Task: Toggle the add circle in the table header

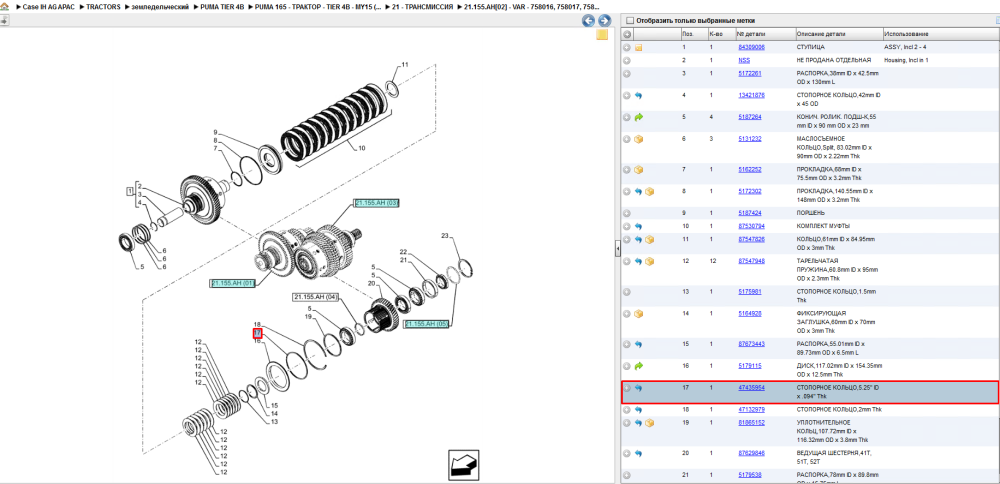Action: [627, 34]
